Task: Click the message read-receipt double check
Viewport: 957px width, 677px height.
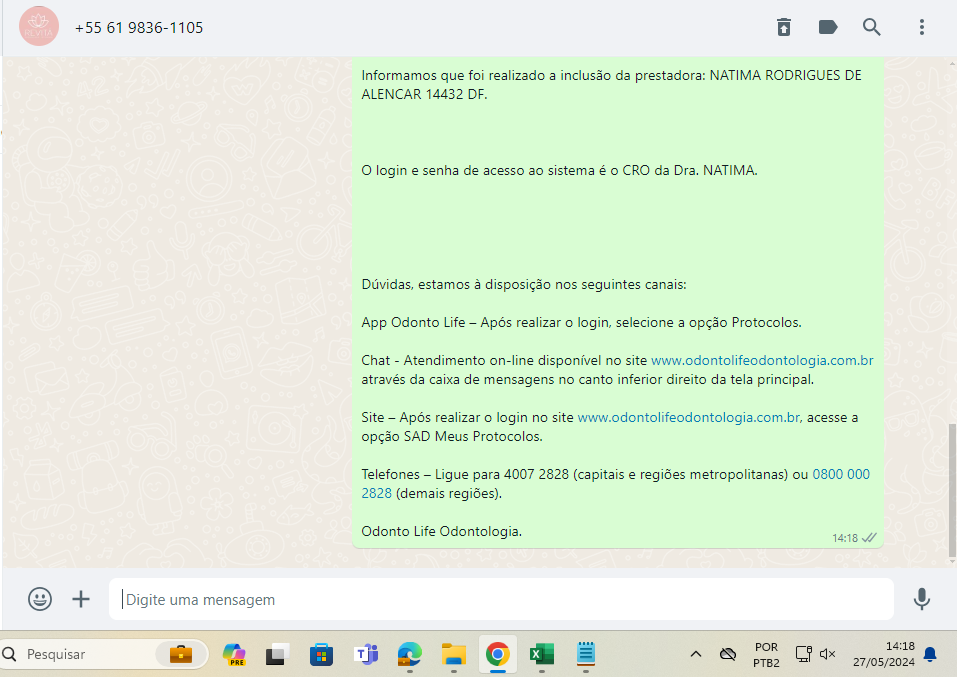Action: pos(869,538)
